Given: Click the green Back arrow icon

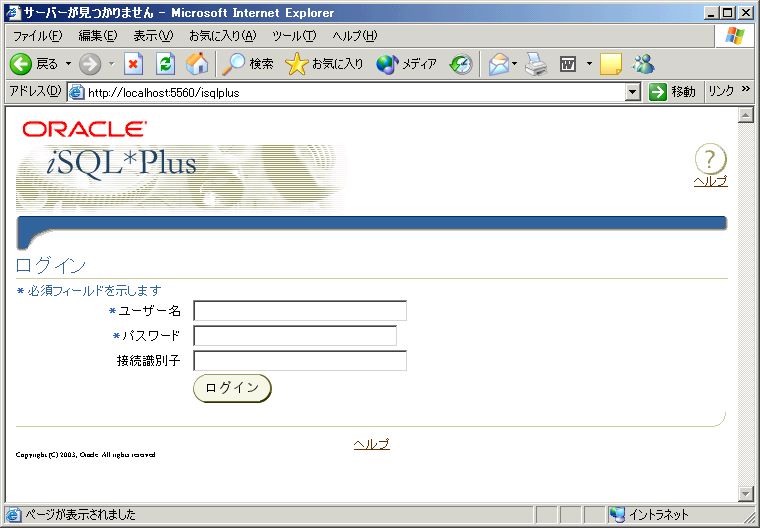Looking at the screenshot, I should (x=20, y=64).
